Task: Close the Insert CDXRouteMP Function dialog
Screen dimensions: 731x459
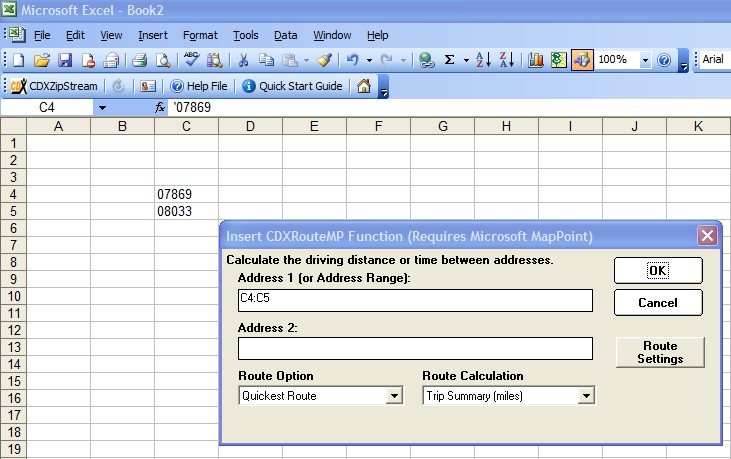Action: click(707, 236)
